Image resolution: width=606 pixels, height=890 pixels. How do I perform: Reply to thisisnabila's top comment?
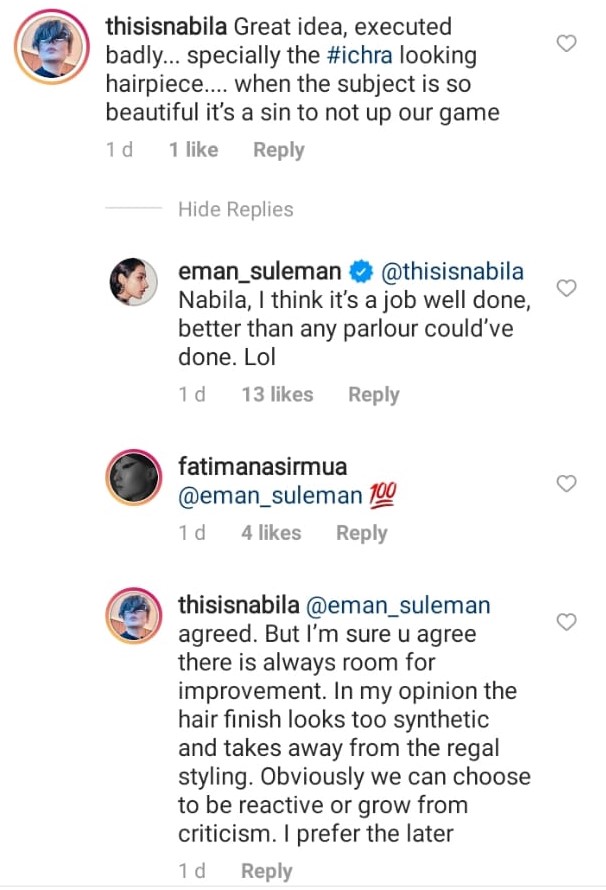pos(278,150)
